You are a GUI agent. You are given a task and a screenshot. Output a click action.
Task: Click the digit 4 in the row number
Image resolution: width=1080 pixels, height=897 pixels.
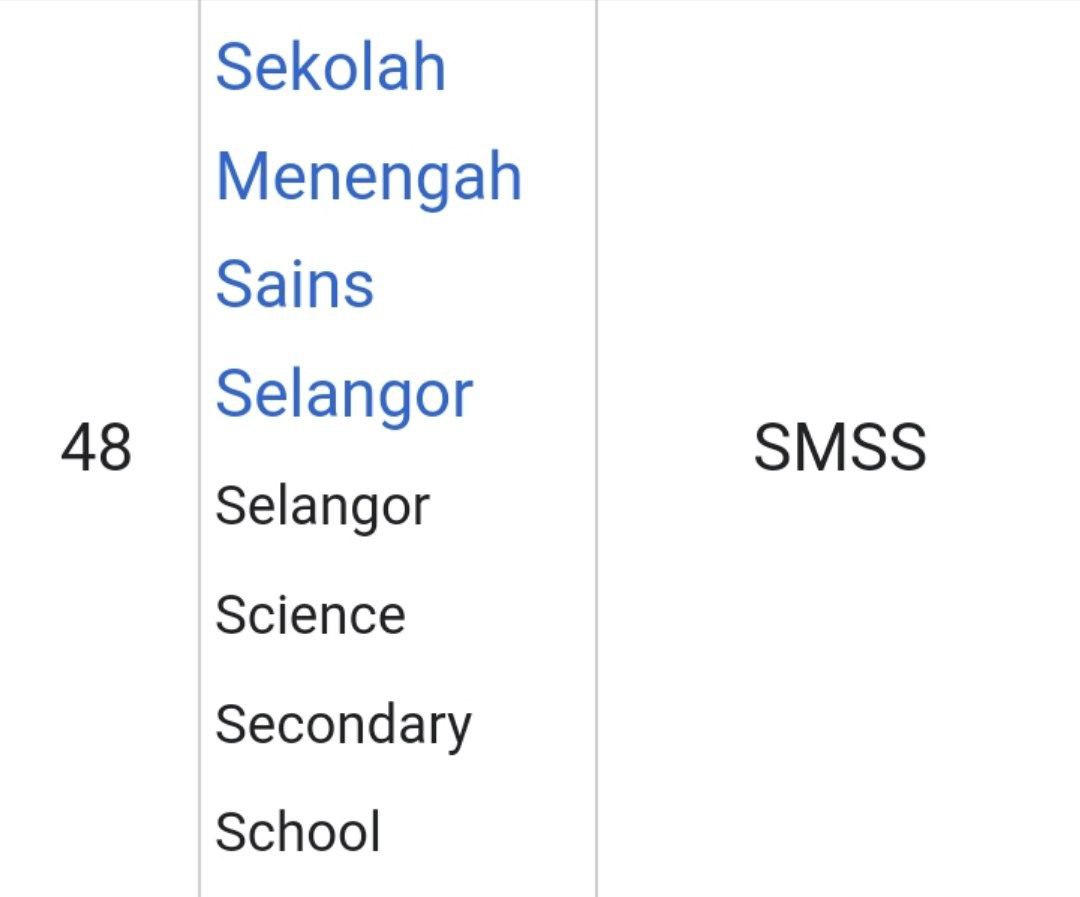[78, 449]
